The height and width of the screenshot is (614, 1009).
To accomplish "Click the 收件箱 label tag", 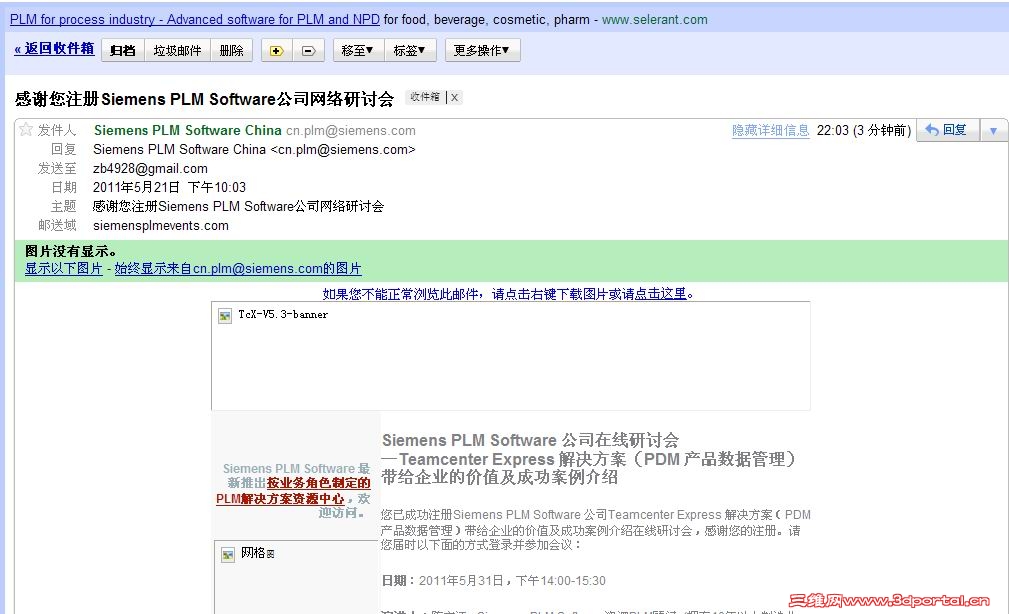I will coord(425,97).
